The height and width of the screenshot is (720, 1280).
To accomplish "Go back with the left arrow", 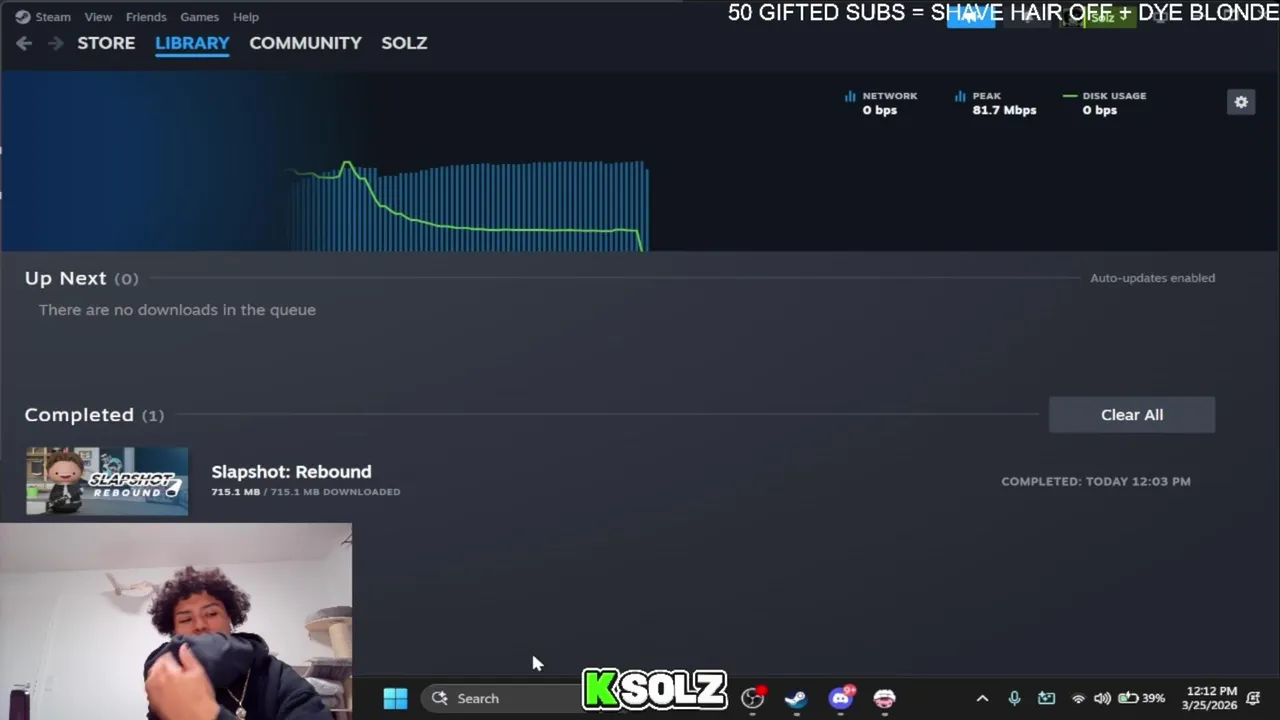I will click(24, 43).
